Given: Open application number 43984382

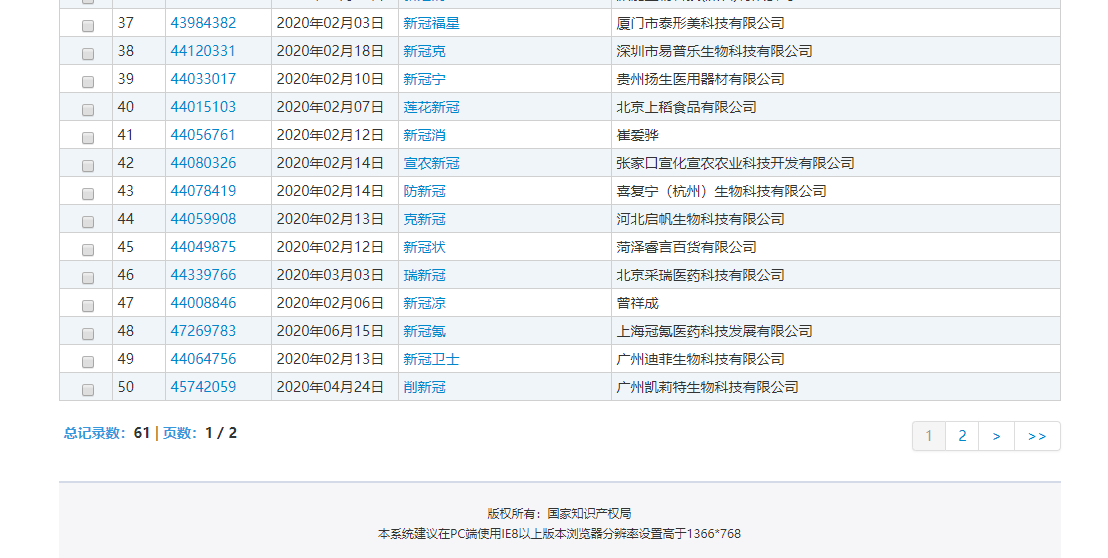Looking at the screenshot, I should click(x=203, y=23).
